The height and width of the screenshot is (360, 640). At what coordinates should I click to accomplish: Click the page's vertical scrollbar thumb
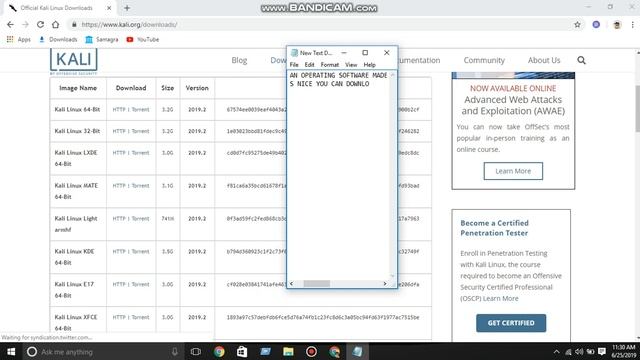[637, 108]
